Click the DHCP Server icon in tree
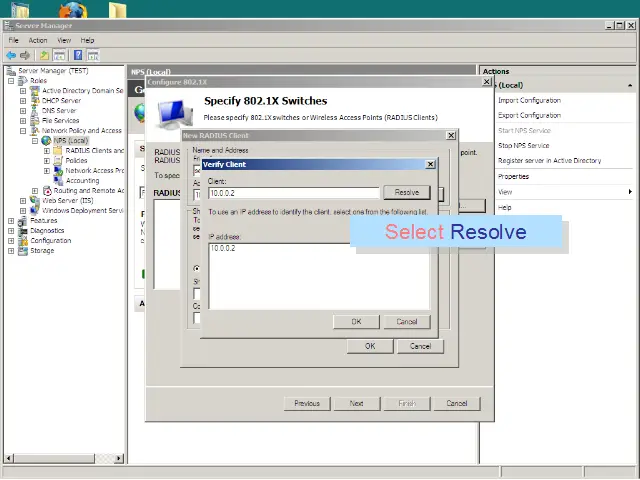Screen dimensions: 640x480 35,100
